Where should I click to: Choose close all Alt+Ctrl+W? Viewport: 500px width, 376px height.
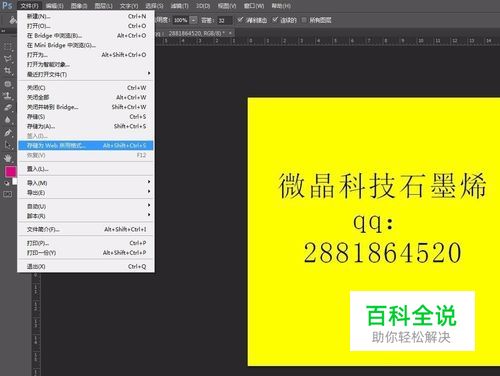(86, 97)
